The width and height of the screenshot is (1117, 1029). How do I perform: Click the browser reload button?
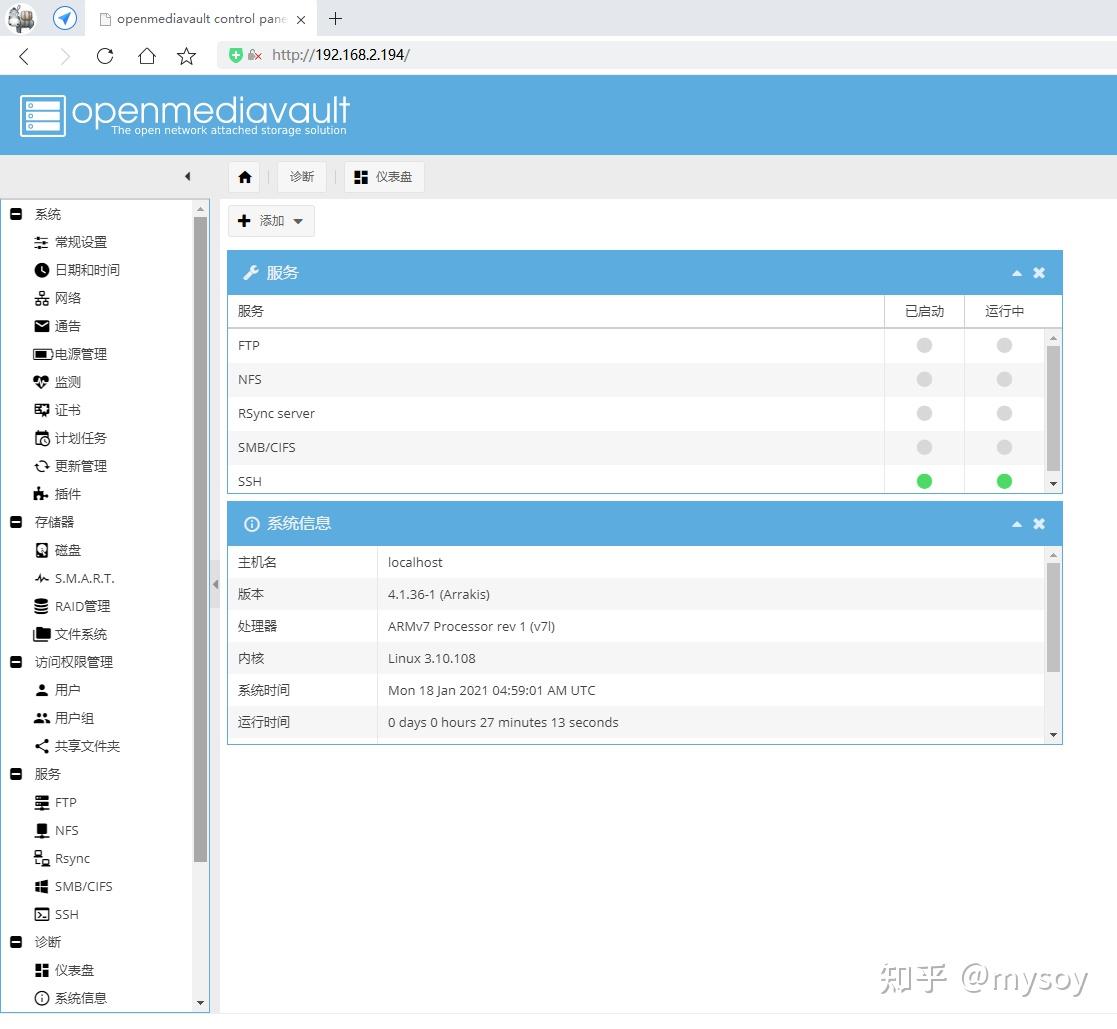pos(104,56)
